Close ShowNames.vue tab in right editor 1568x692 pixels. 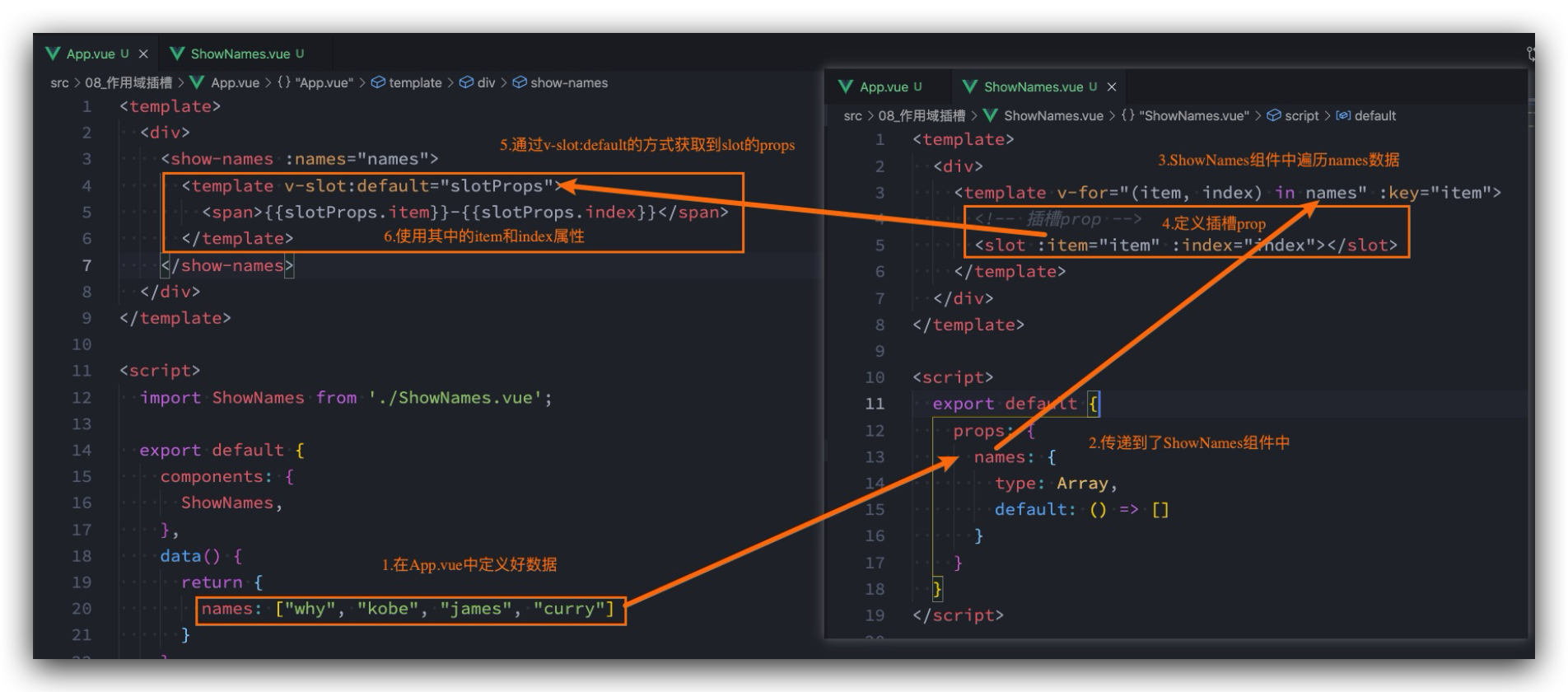click(1112, 86)
